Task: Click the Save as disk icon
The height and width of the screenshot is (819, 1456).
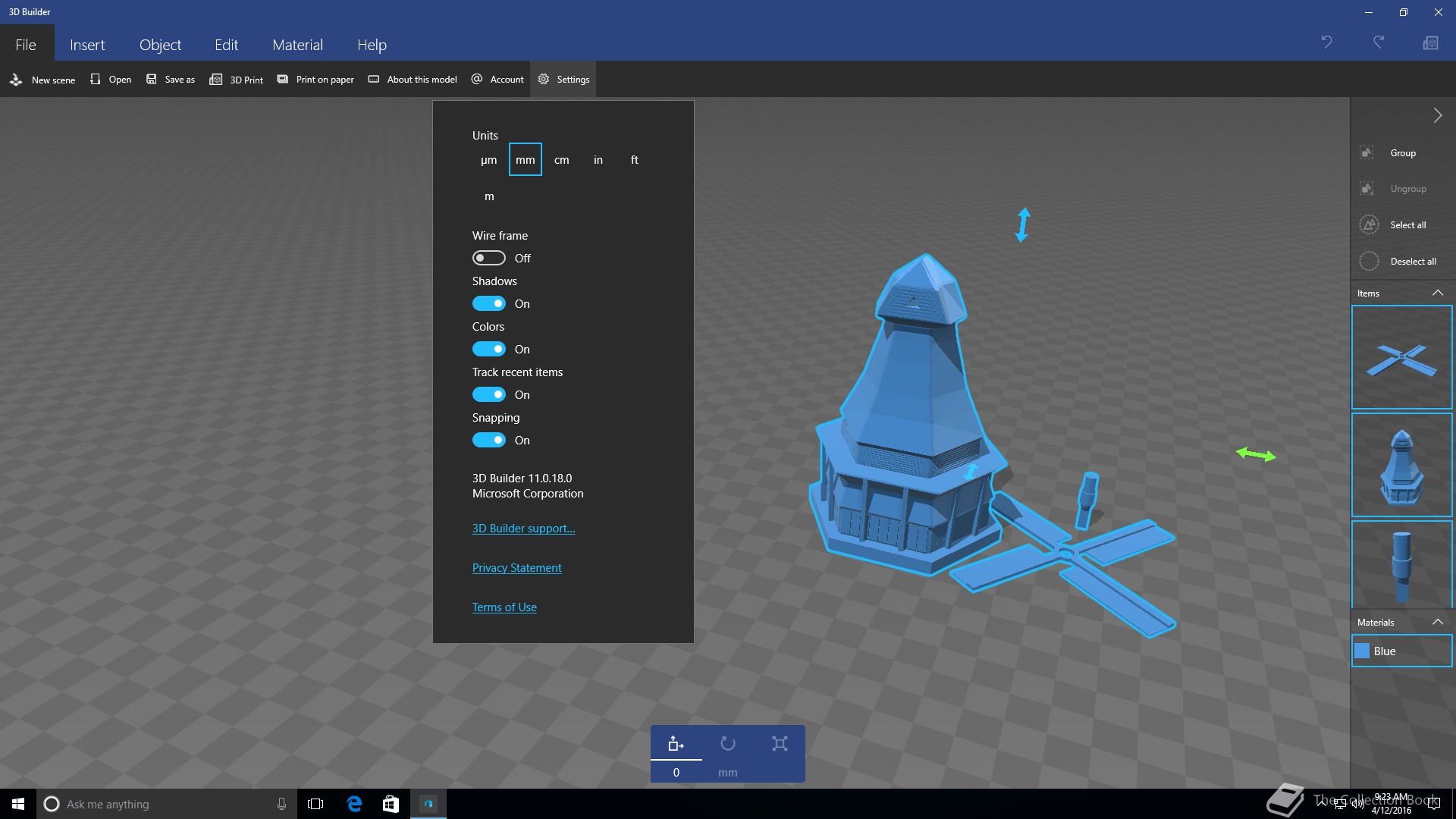Action: (x=152, y=79)
